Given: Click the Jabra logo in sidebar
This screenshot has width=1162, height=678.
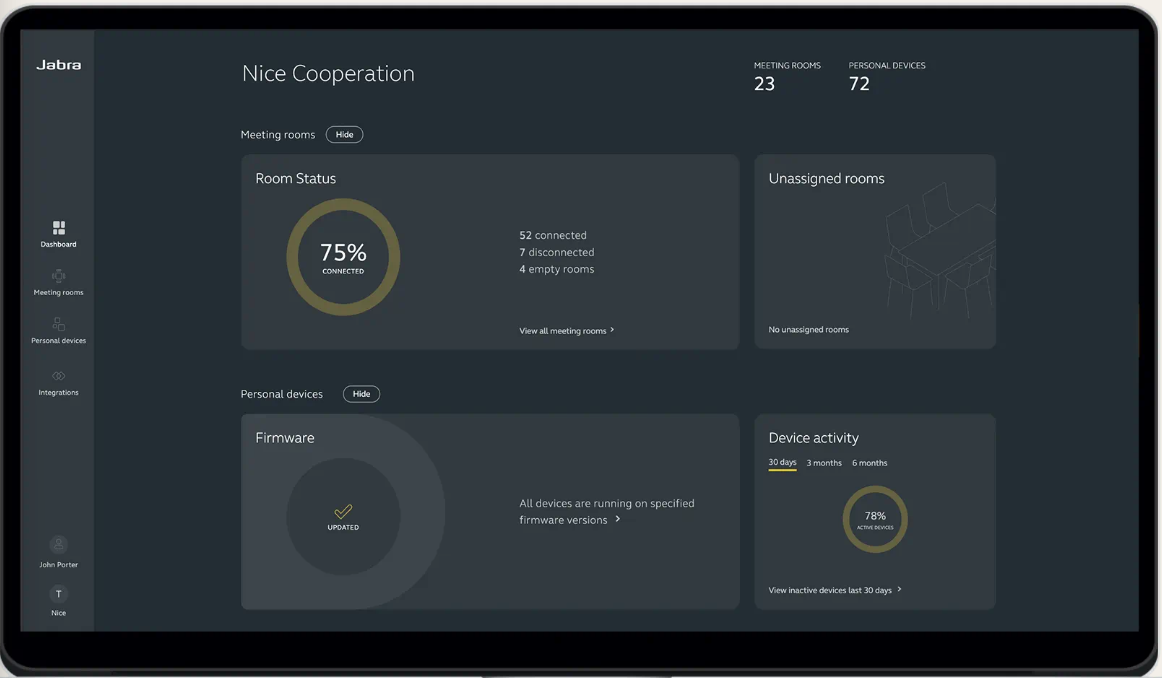Looking at the screenshot, I should [x=58, y=65].
